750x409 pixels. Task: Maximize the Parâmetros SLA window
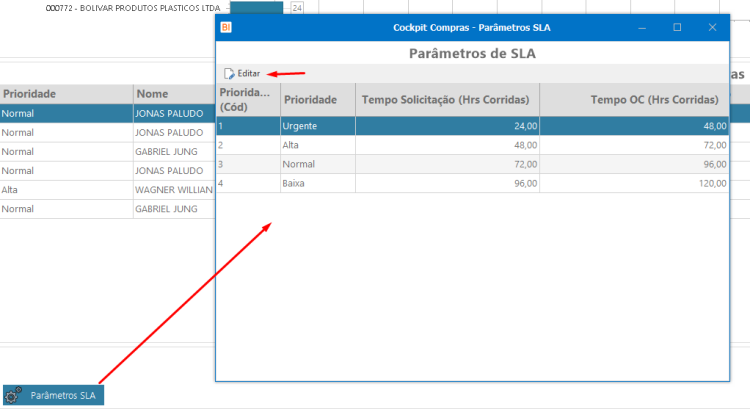pyautogui.click(x=677, y=28)
